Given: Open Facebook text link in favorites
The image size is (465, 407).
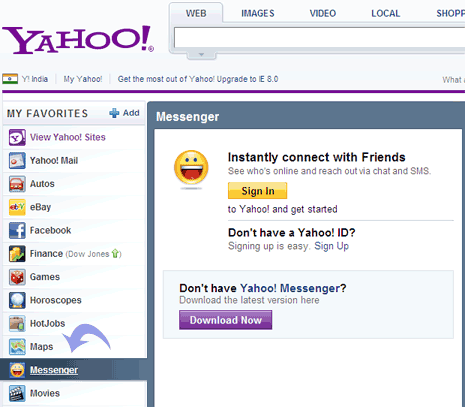Looking at the screenshot, I should (x=50, y=231).
